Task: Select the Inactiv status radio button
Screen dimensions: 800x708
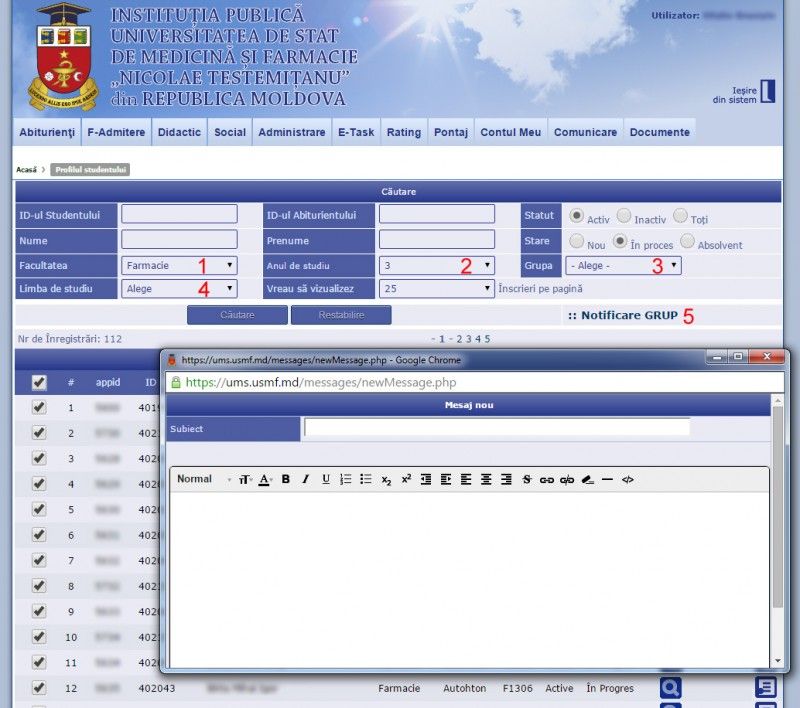Action: point(624,215)
